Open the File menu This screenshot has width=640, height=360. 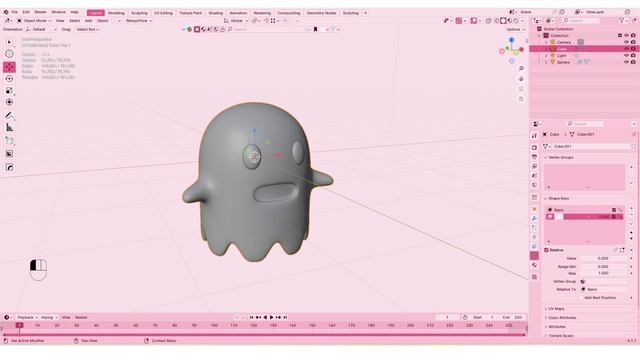tap(15, 12)
